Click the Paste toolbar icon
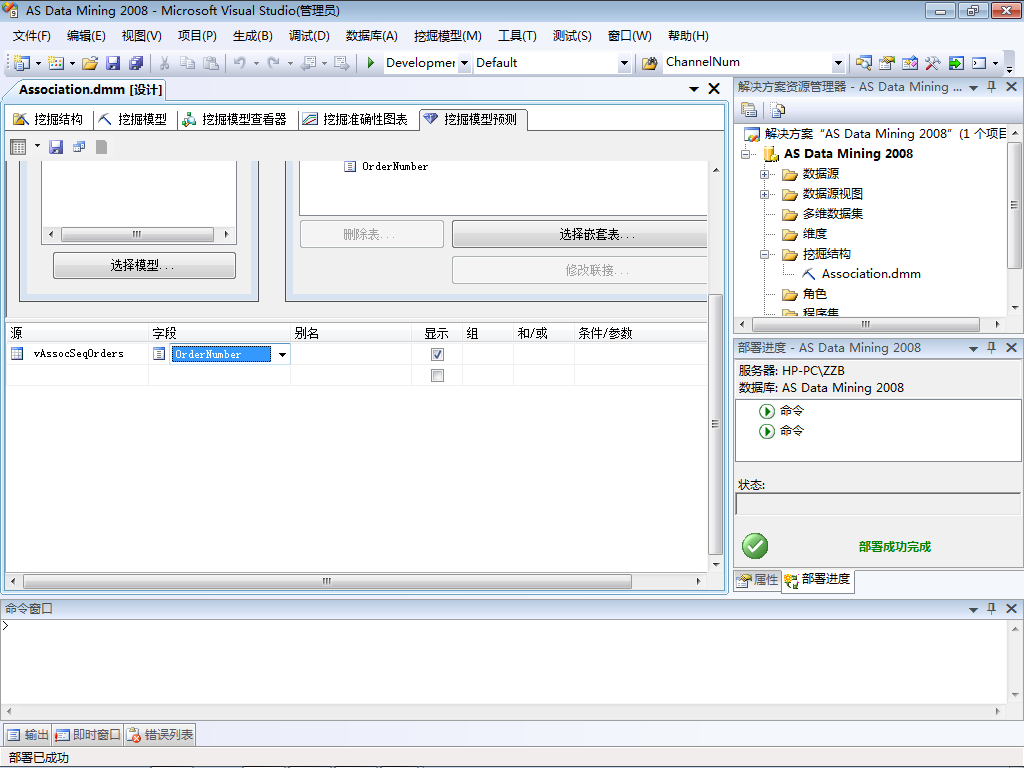Image resolution: width=1024 pixels, height=768 pixels. tap(211, 63)
